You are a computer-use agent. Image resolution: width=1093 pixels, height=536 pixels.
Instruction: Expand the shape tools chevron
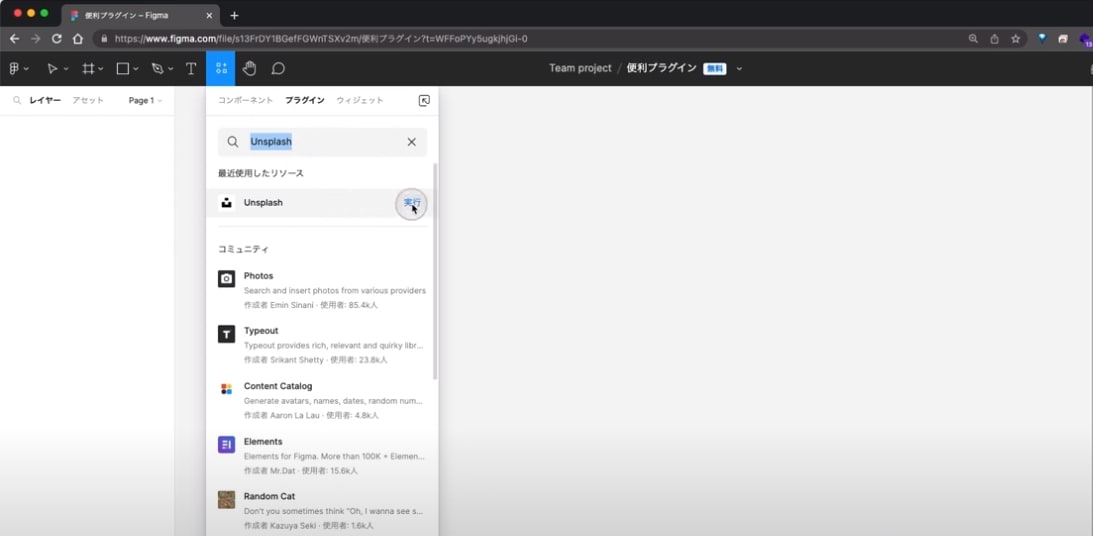click(136, 69)
